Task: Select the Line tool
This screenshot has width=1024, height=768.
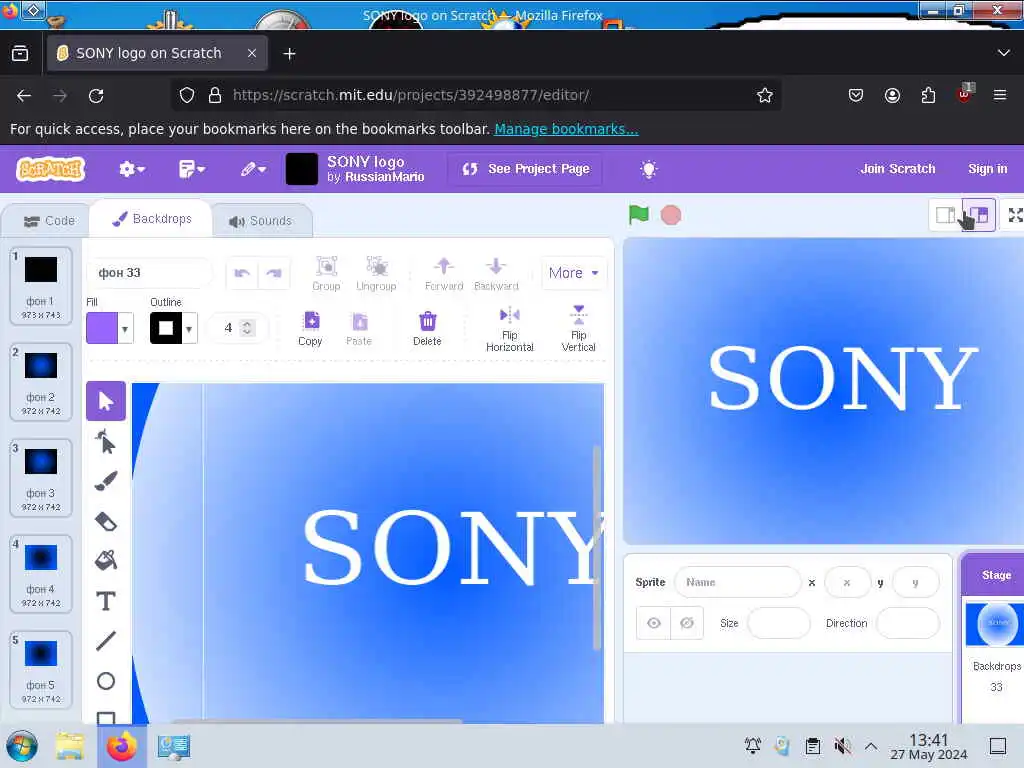Action: (x=106, y=641)
